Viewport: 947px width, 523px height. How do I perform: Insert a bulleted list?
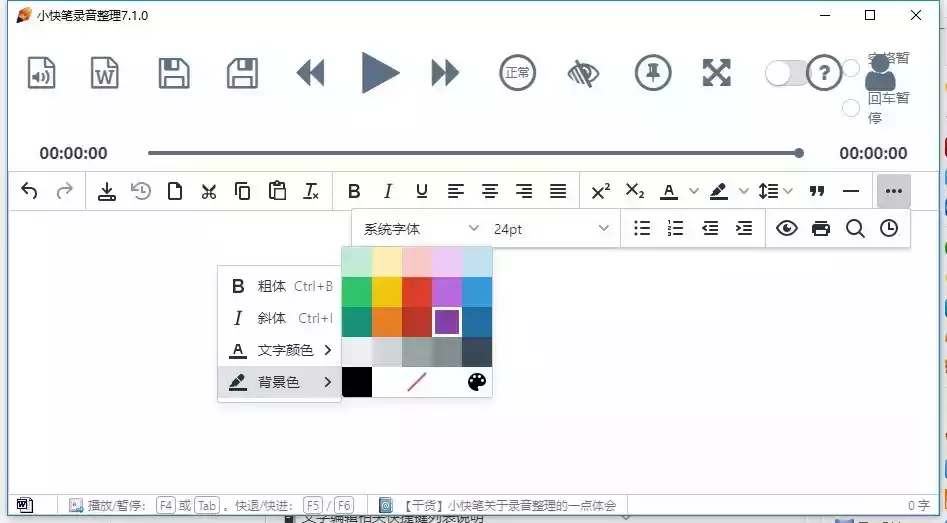click(642, 228)
